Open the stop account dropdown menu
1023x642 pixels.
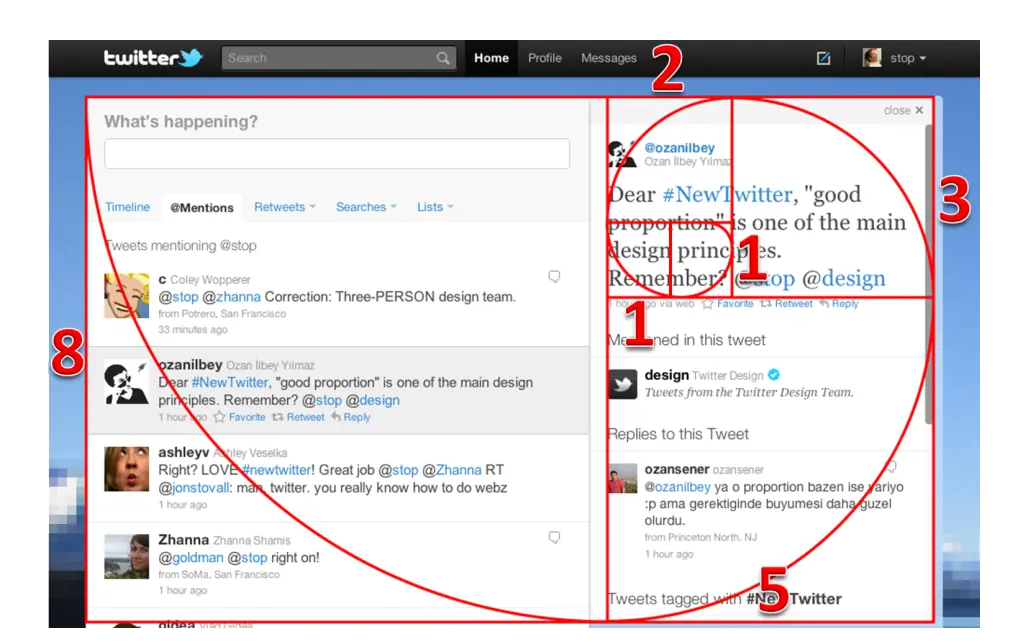[908, 58]
